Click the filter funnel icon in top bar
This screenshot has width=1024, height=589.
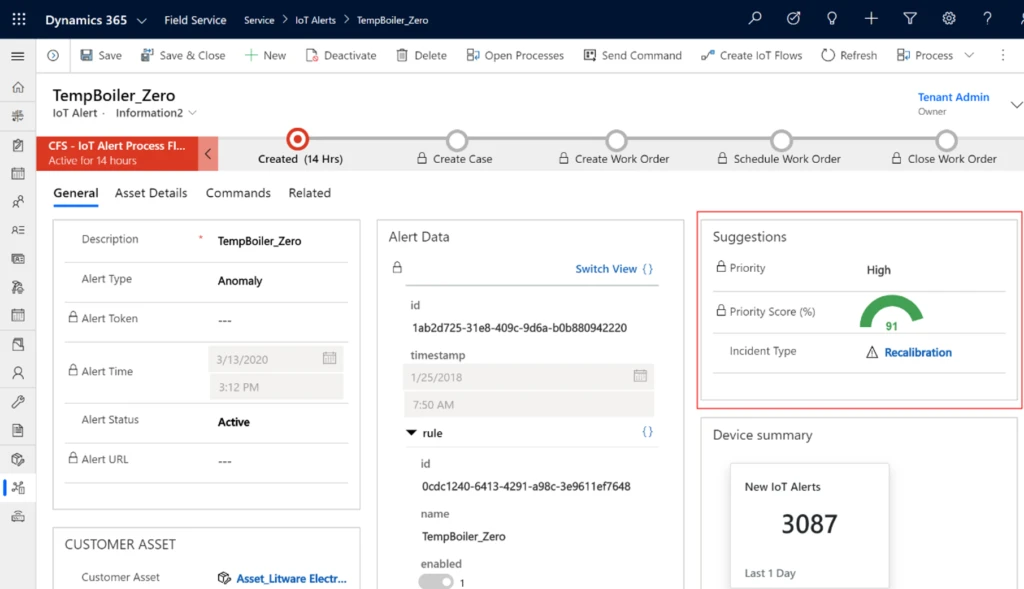coord(909,18)
